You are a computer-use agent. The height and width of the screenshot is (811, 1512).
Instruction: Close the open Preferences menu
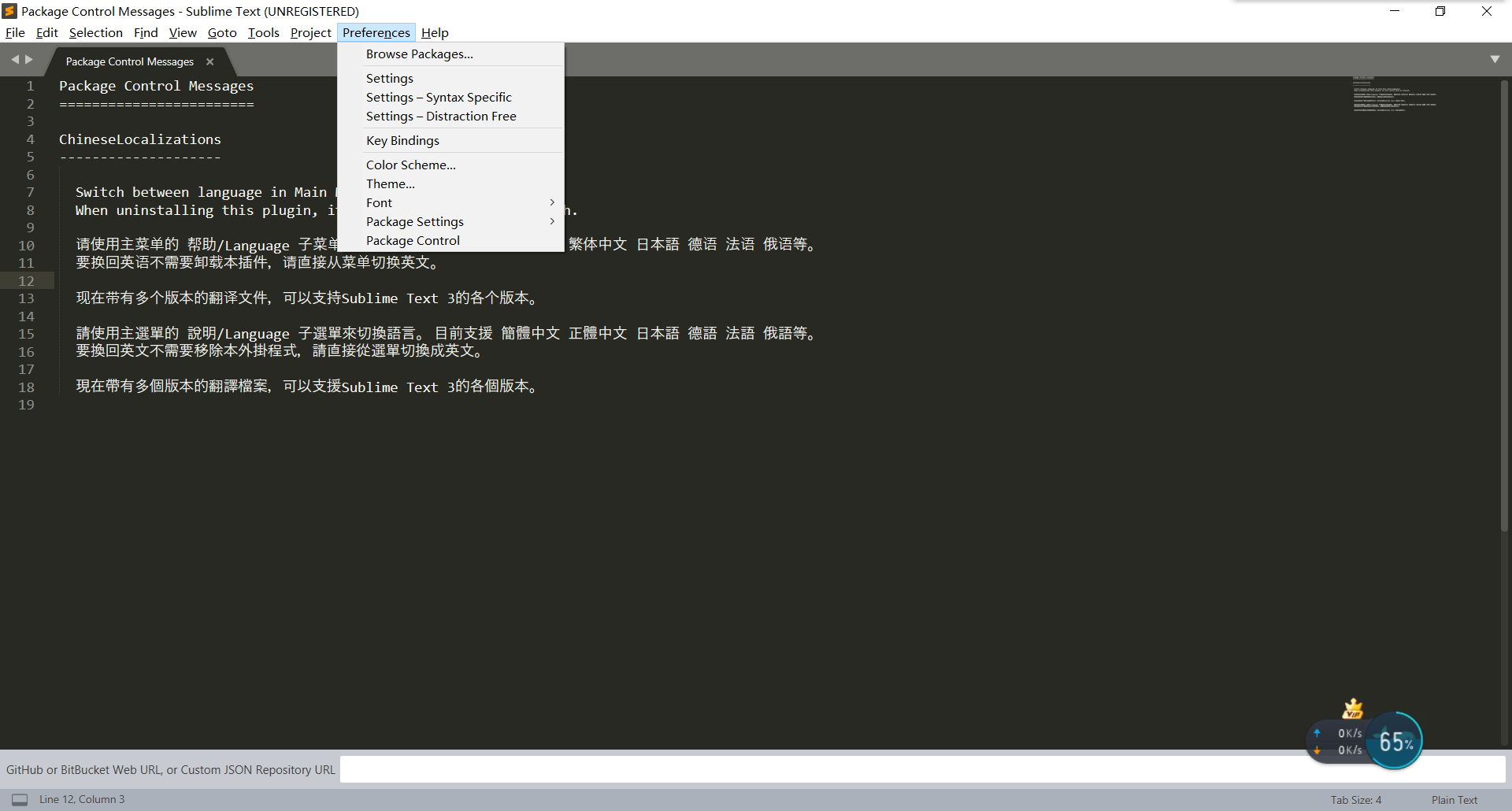click(376, 32)
